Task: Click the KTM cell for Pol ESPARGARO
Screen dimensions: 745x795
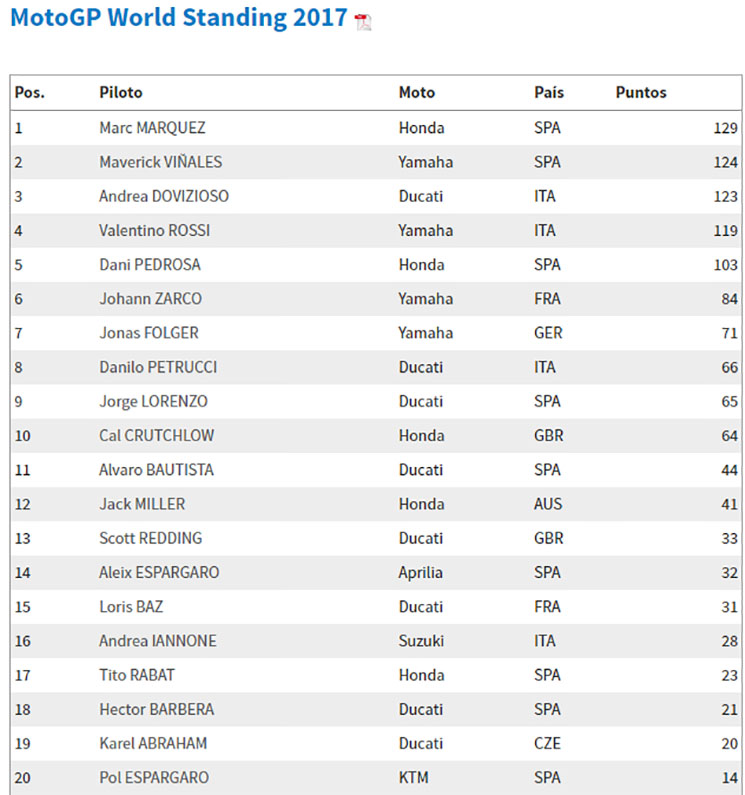Action: (414, 778)
